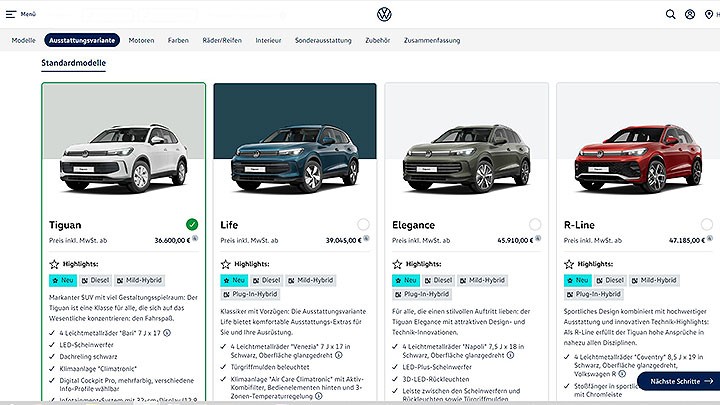Click the "Elegance" card title
This screenshot has height=405, width=720.
click(413, 225)
